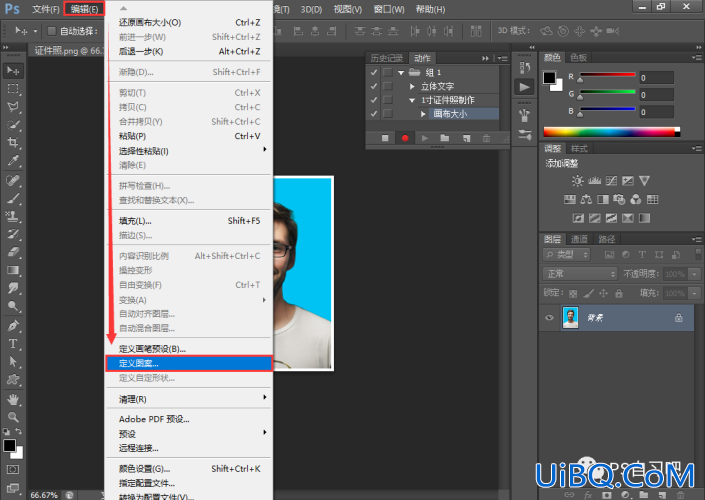This screenshot has height=500, width=705.
Task: Click the Color Balance scales icon
Action: coord(586,199)
